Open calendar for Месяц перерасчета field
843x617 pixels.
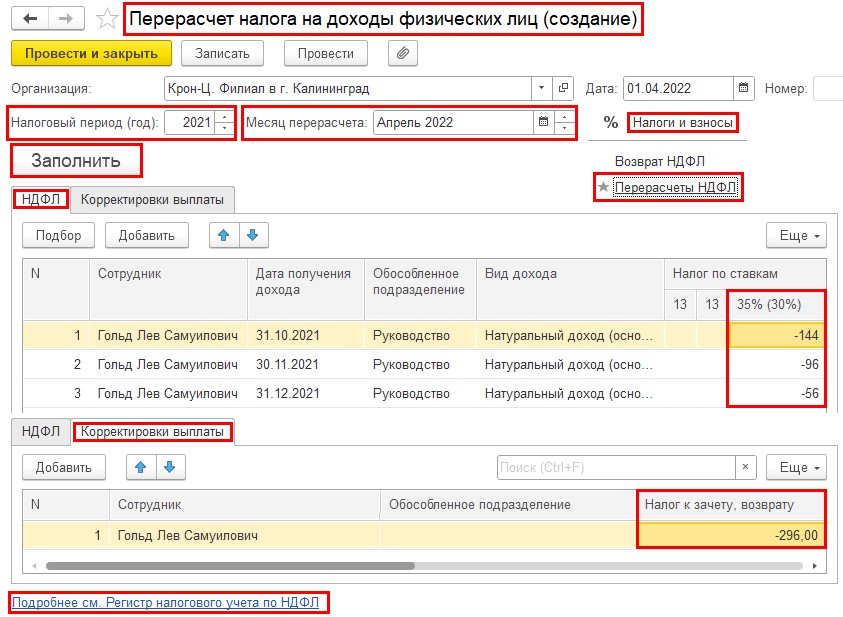click(544, 123)
